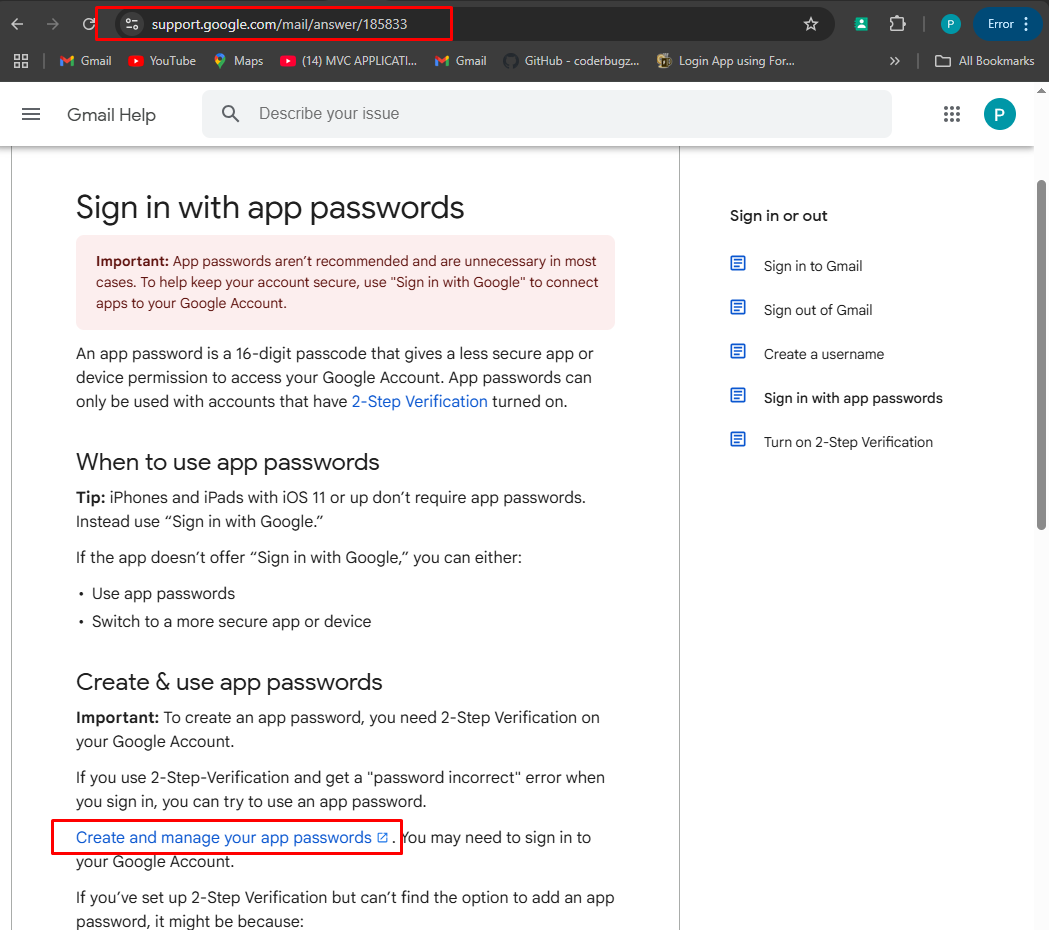The image size is (1049, 930).
Task: Open the Google Account P avatar
Action: tap(999, 114)
